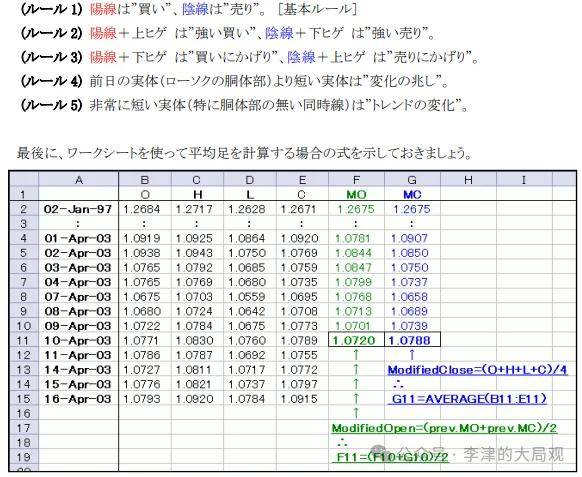Viewport: 582px width, 477px height.
Task: Click date cell 14-Apr-03
Action: pos(78,370)
